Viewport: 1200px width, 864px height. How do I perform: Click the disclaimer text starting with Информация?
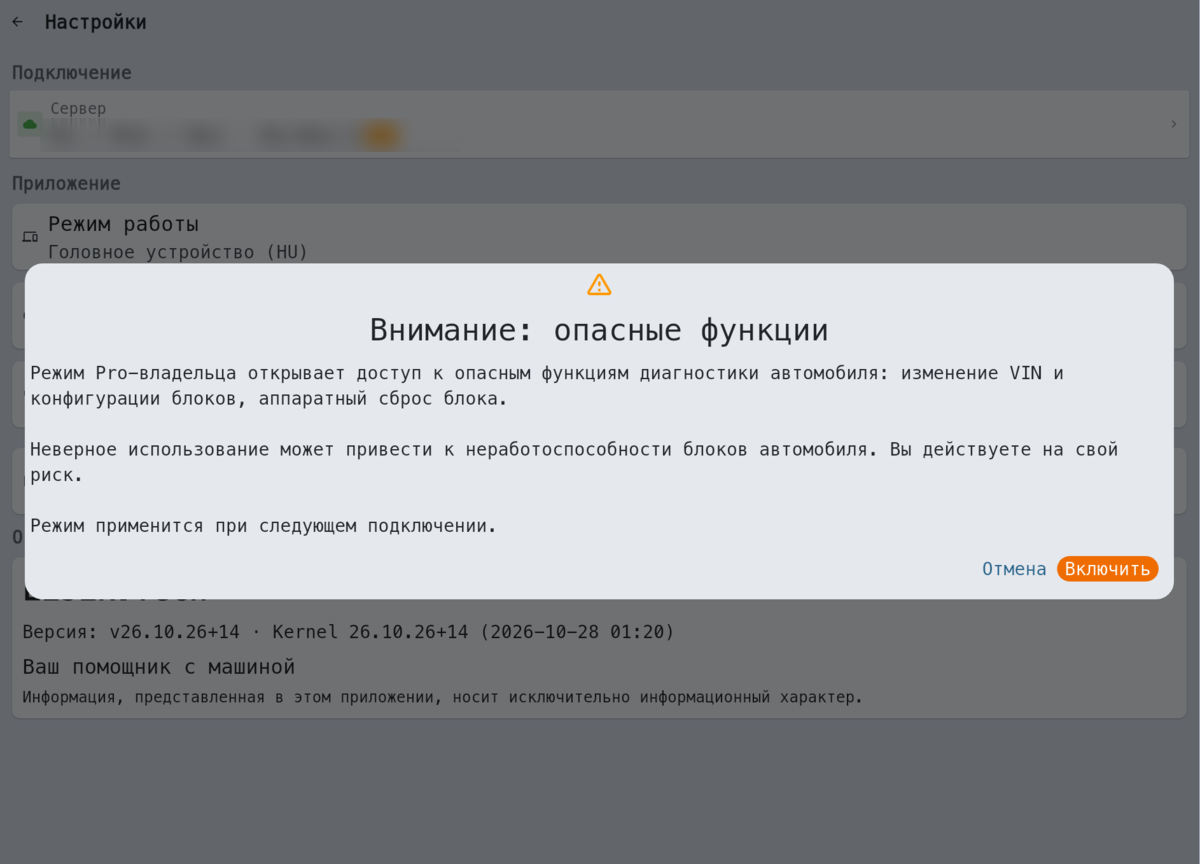442,697
